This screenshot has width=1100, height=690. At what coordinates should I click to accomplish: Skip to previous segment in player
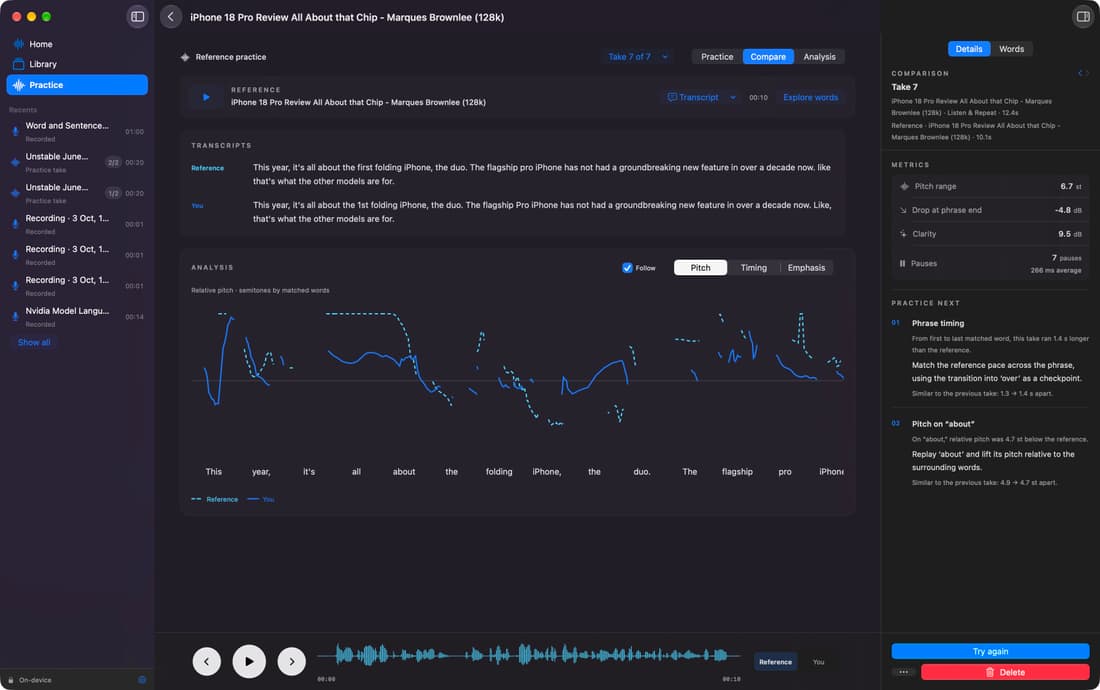[x=206, y=661]
